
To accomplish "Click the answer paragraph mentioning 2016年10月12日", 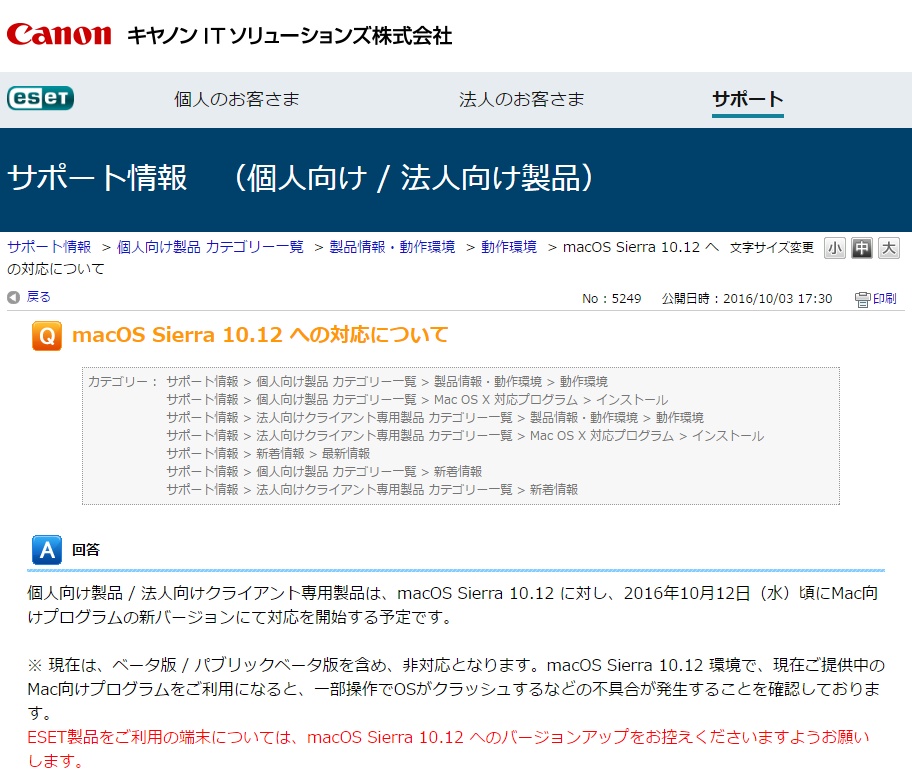I will click(453, 605).
